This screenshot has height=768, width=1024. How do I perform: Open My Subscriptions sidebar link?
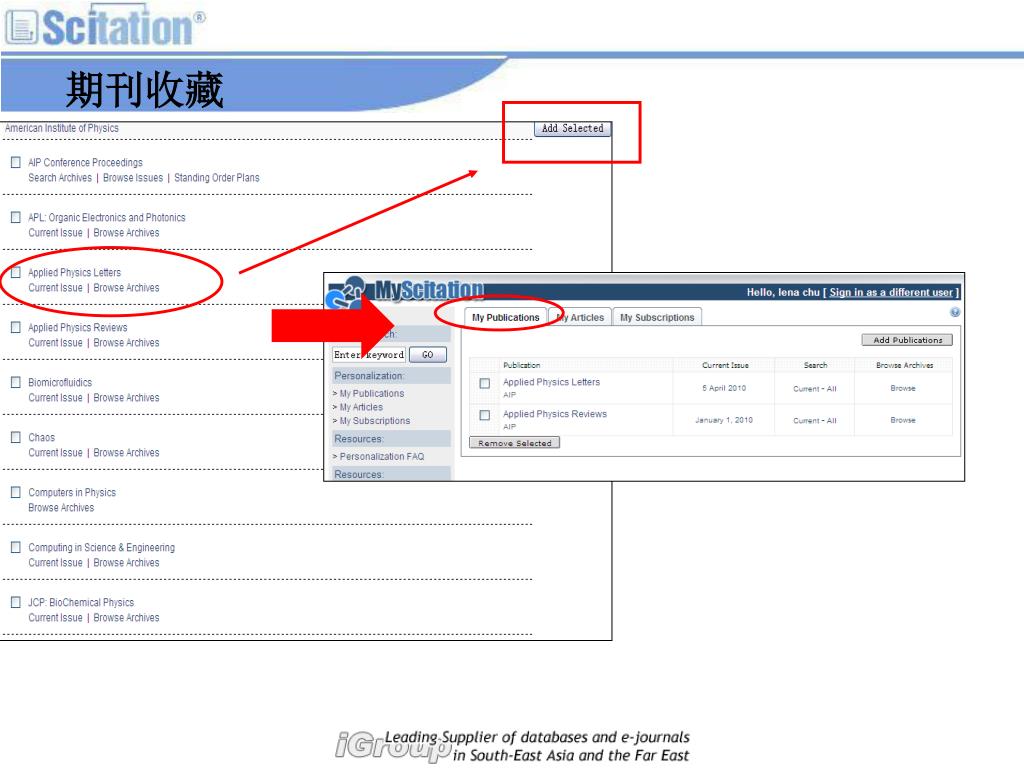[375, 421]
